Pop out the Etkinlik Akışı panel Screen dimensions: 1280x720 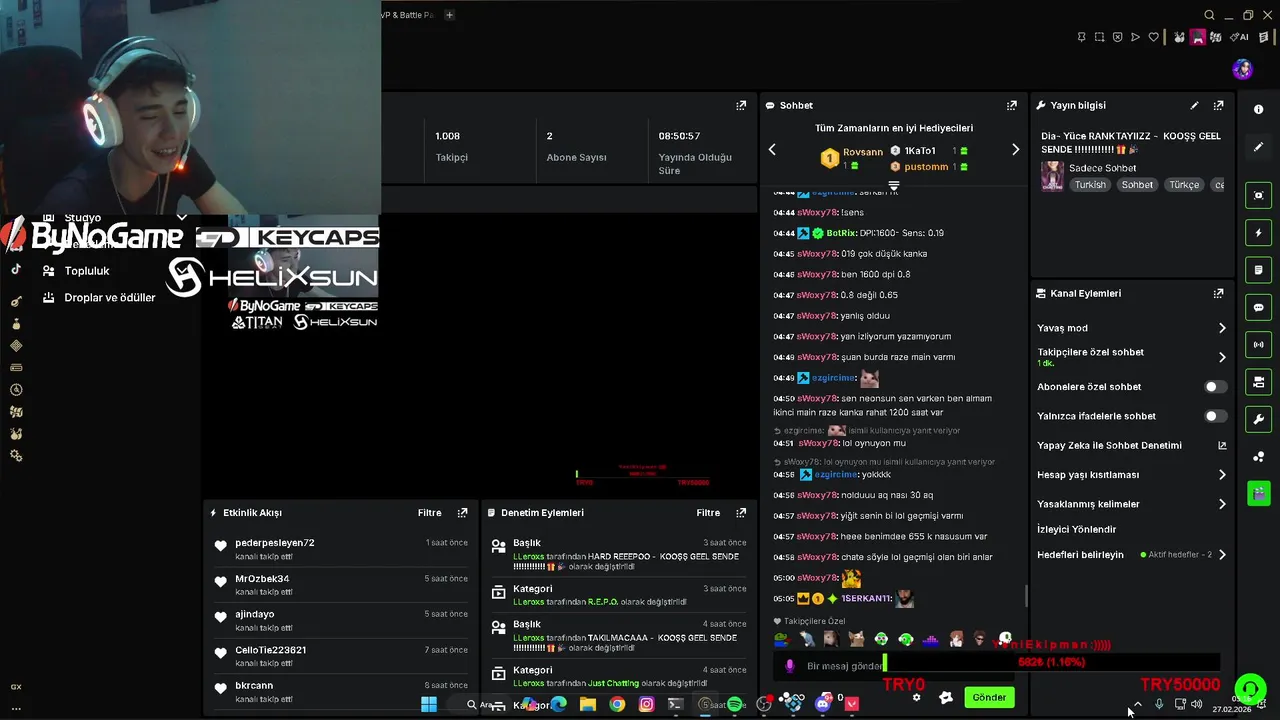pyautogui.click(x=462, y=513)
